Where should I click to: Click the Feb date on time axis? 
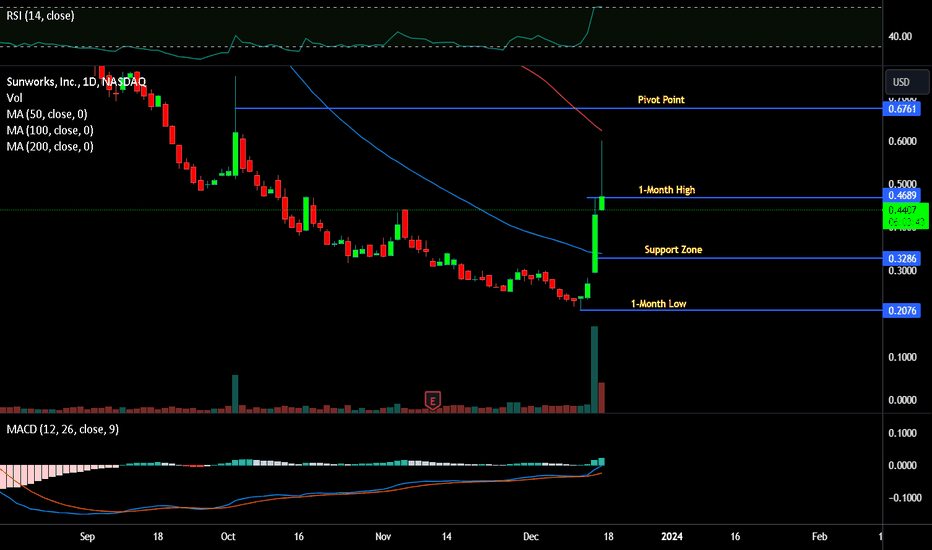coord(820,536)
